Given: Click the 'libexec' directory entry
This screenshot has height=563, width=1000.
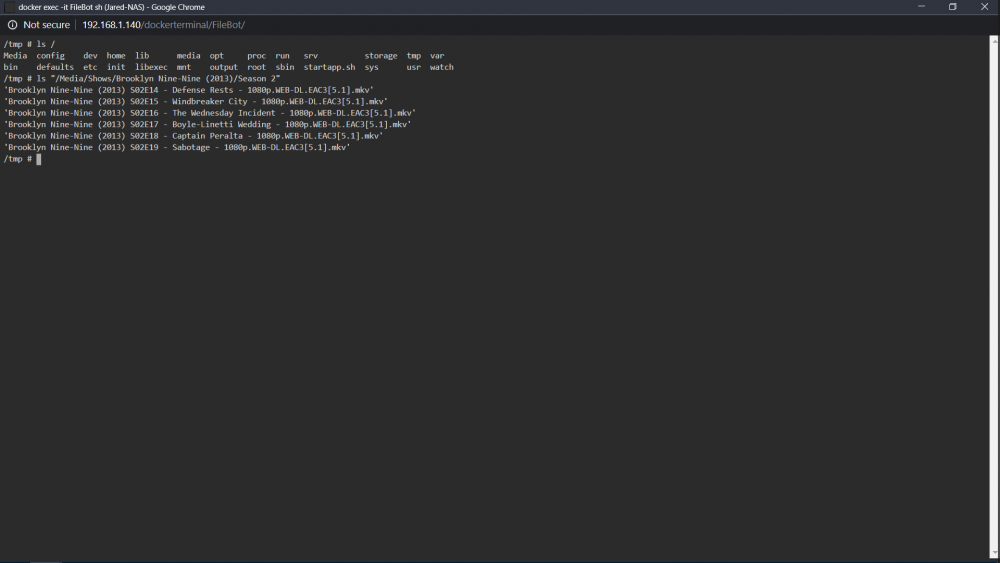Looking at the screenshot, I should pyautogui.click(x=151, y=67).
